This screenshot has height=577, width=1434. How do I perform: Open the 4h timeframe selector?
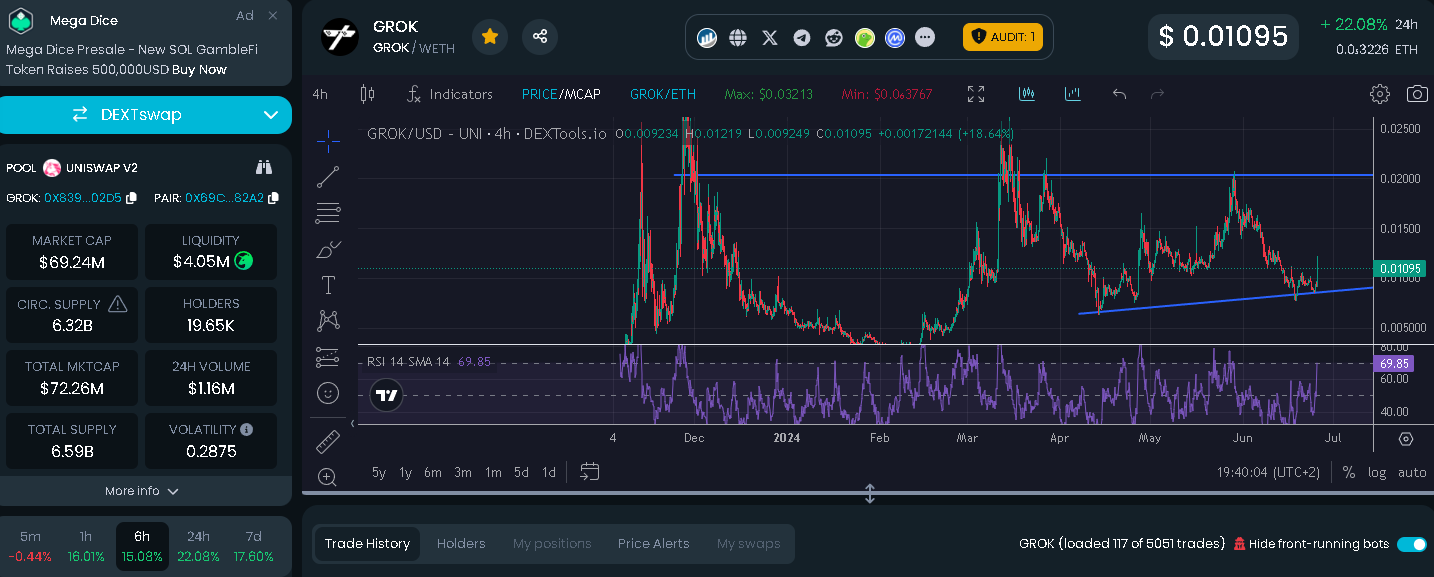[320, 94]
